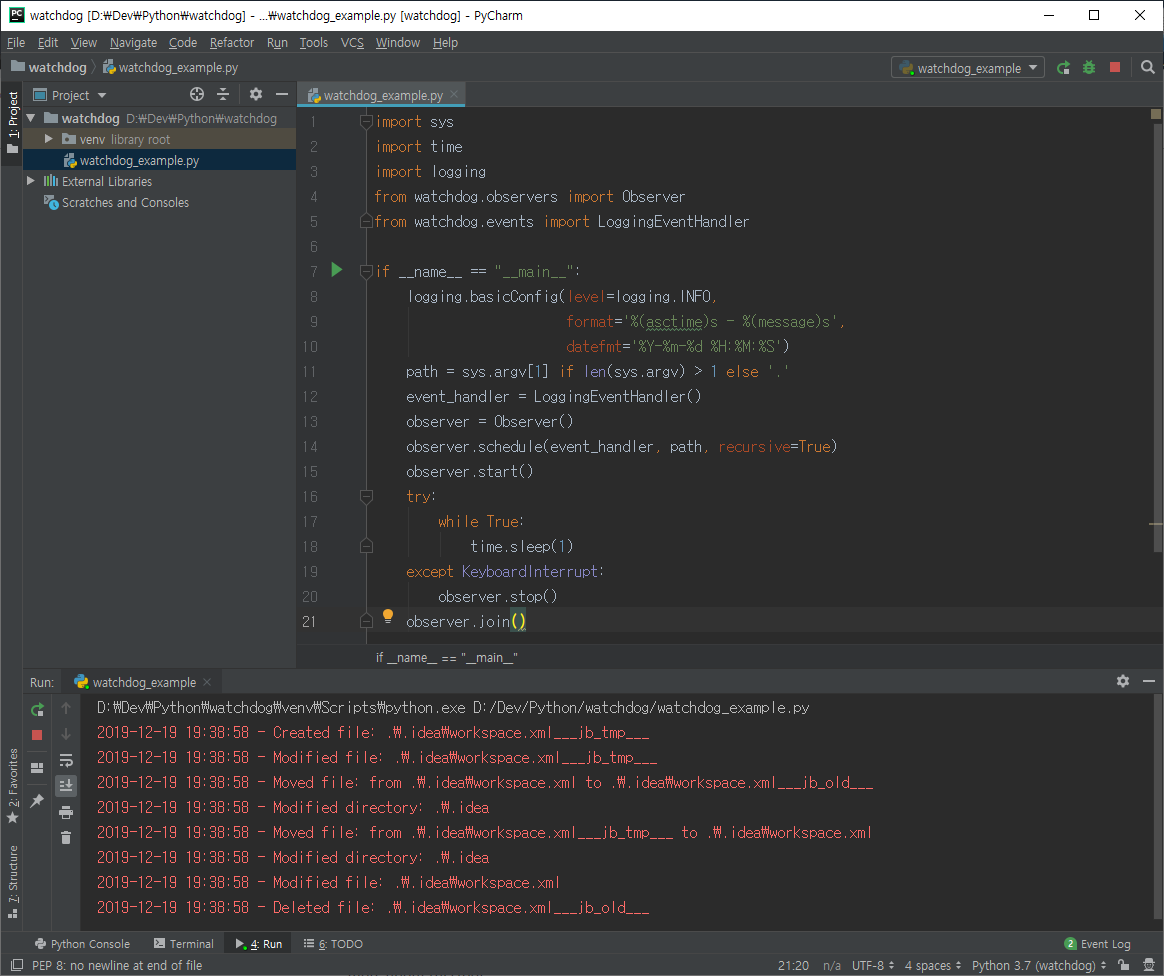Toggle tool window quick access in status bar

click(16, 965)
